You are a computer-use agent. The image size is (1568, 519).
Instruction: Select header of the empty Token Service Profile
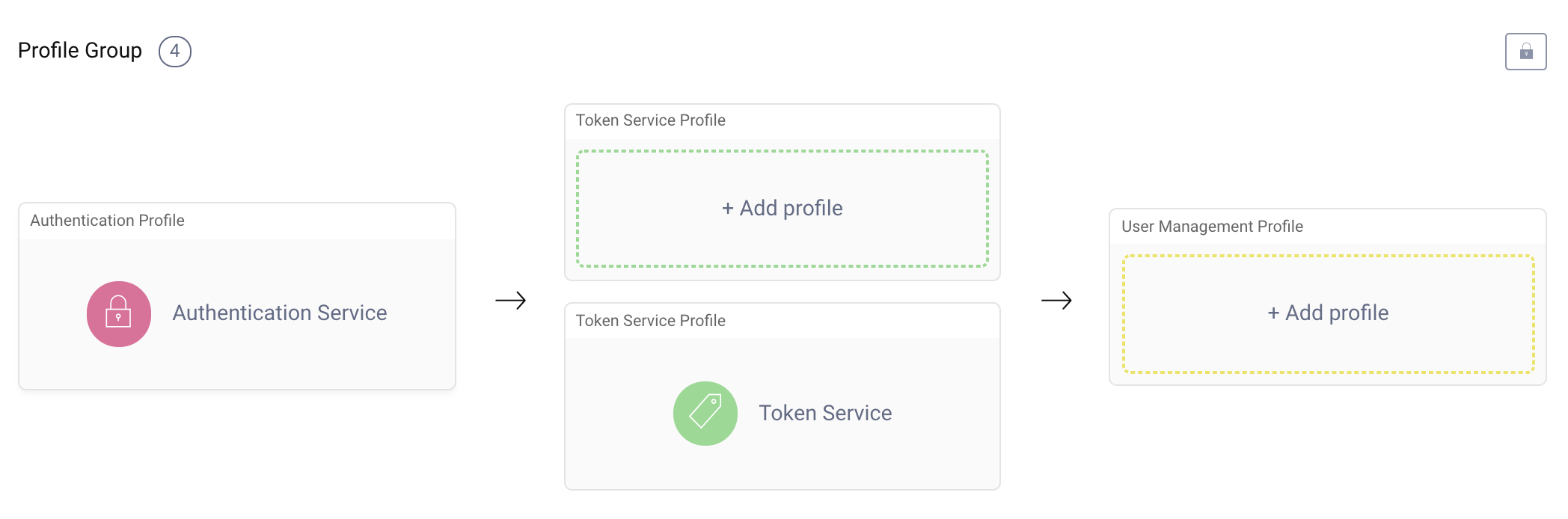pos(650,120)
